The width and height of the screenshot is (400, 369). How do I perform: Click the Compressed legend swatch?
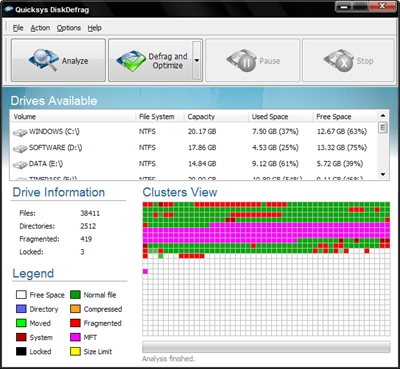coord(75,309)
